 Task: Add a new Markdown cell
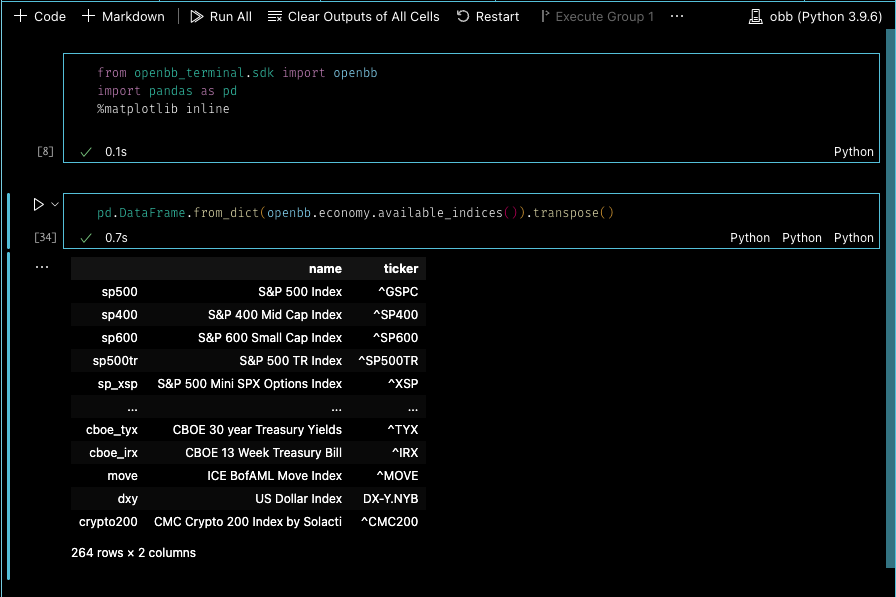pyautogui.click(x=123, y=17)
